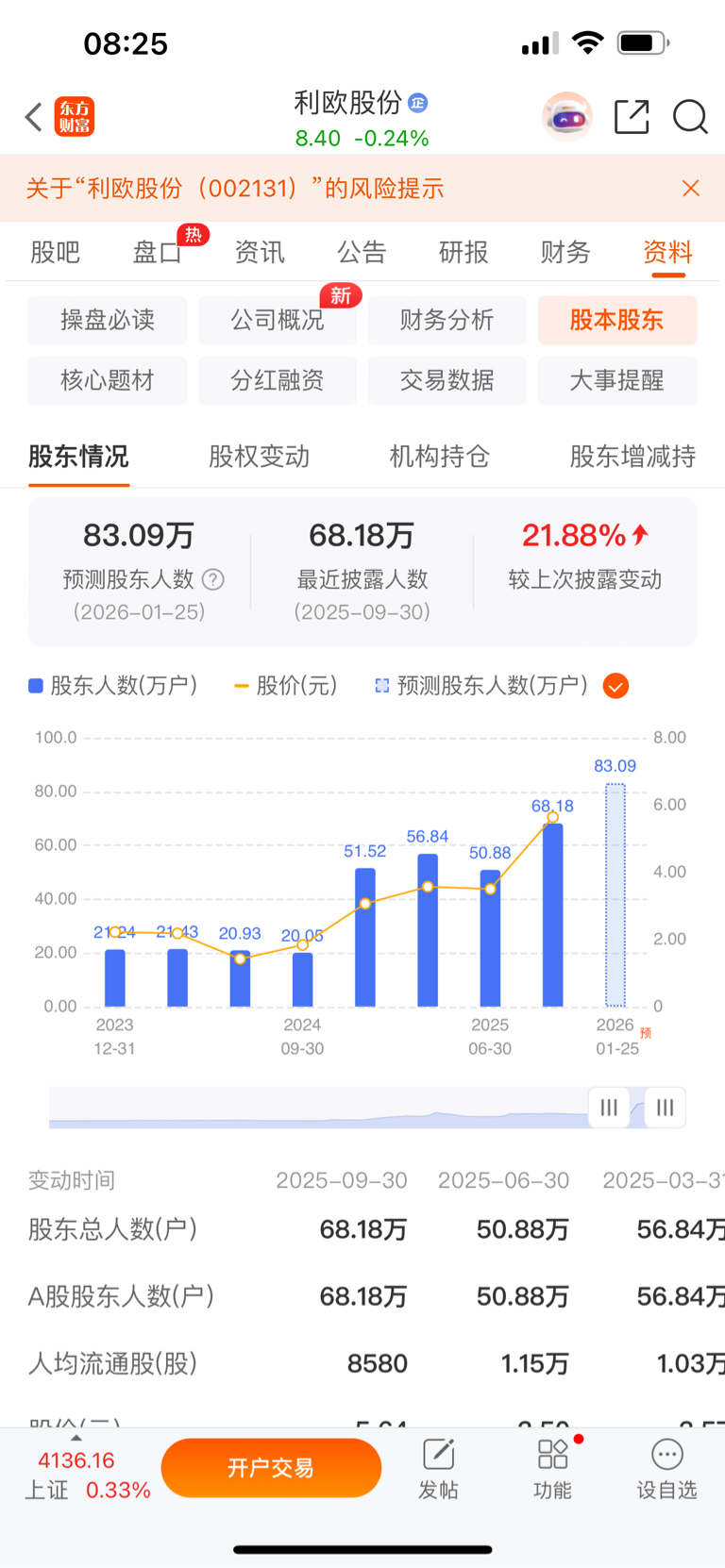Screen dimensions: 725x1568
Task: Open the 核心题材 section
Action: (x=108, y=380)
